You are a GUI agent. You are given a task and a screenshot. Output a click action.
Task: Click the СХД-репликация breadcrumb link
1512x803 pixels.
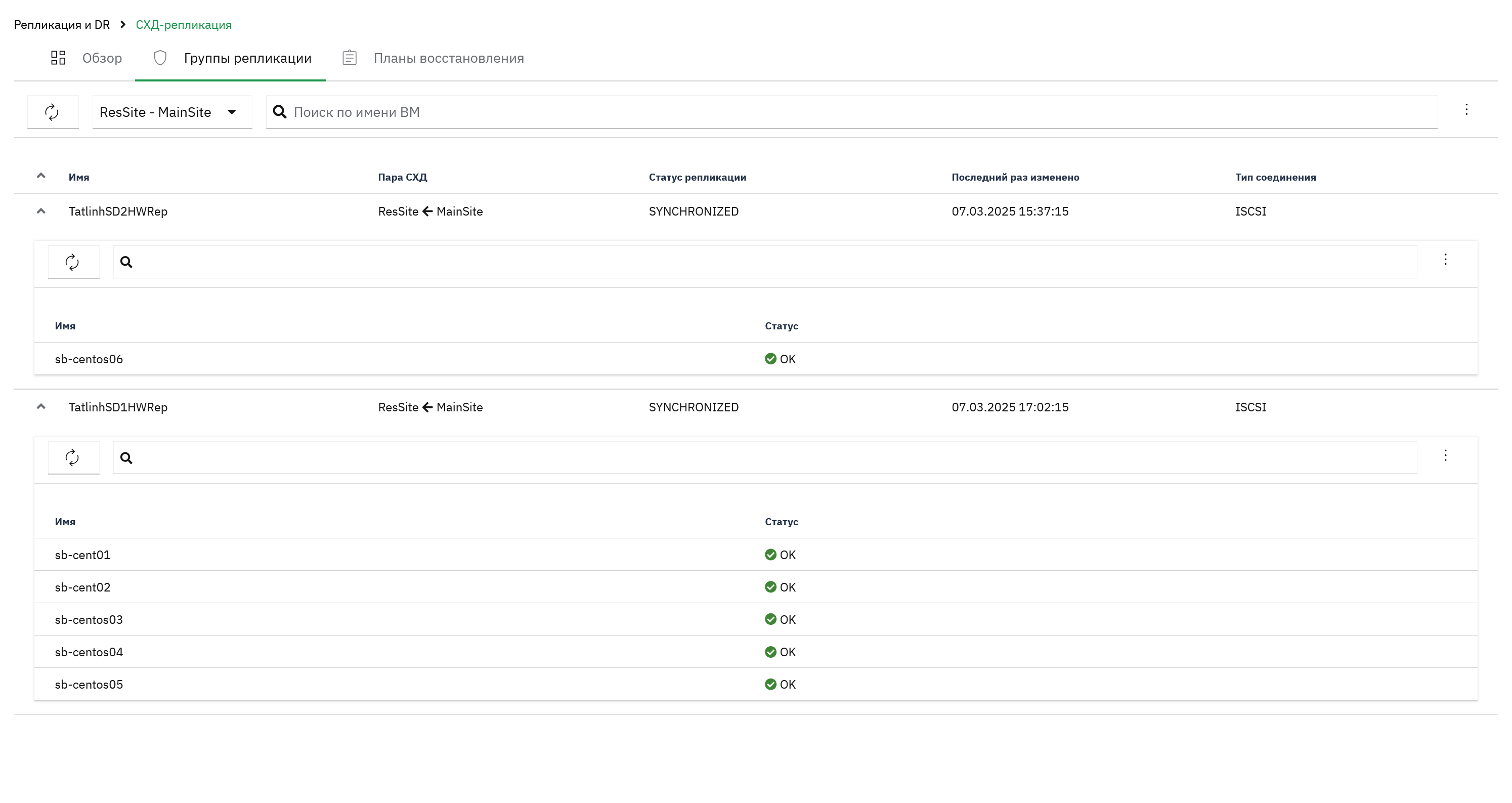tap(184, 25)
